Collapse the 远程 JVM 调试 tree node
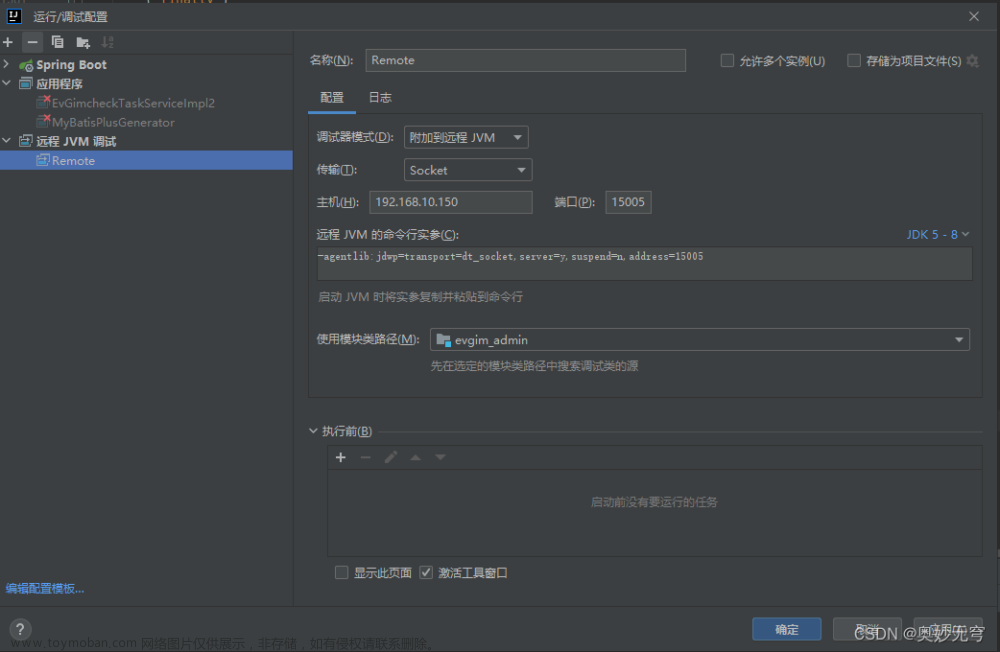Screen dimensions: 1000x652 [x=6, y=141]
